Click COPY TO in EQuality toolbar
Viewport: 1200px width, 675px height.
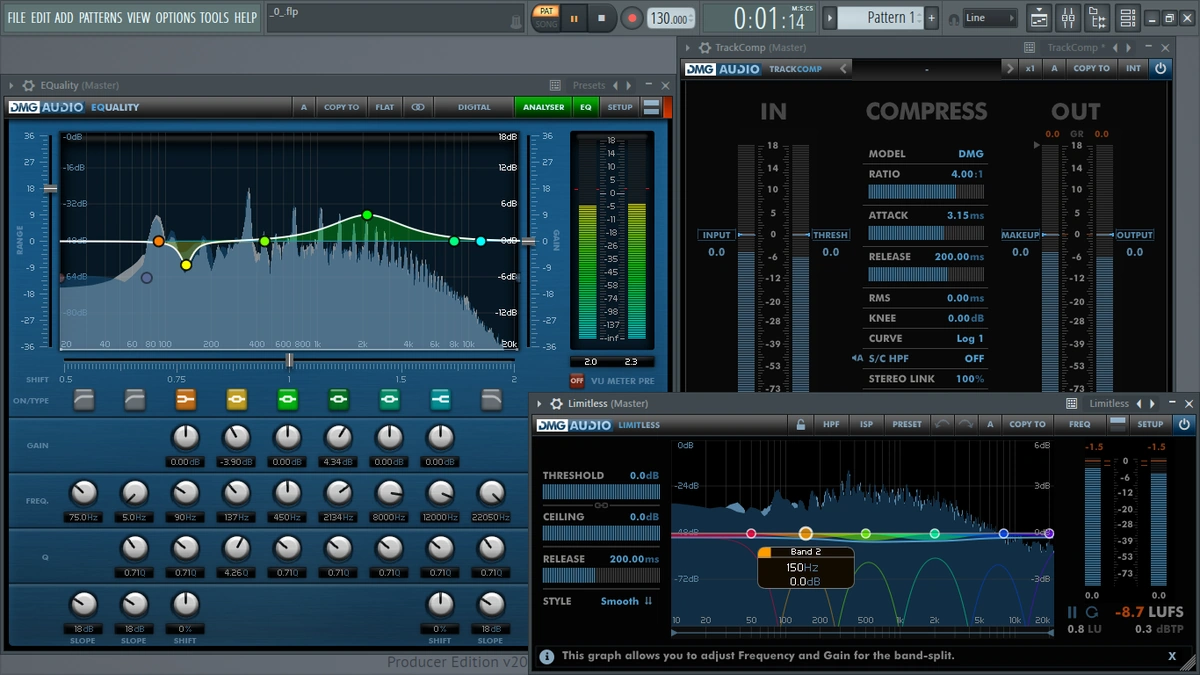point(341,107)
